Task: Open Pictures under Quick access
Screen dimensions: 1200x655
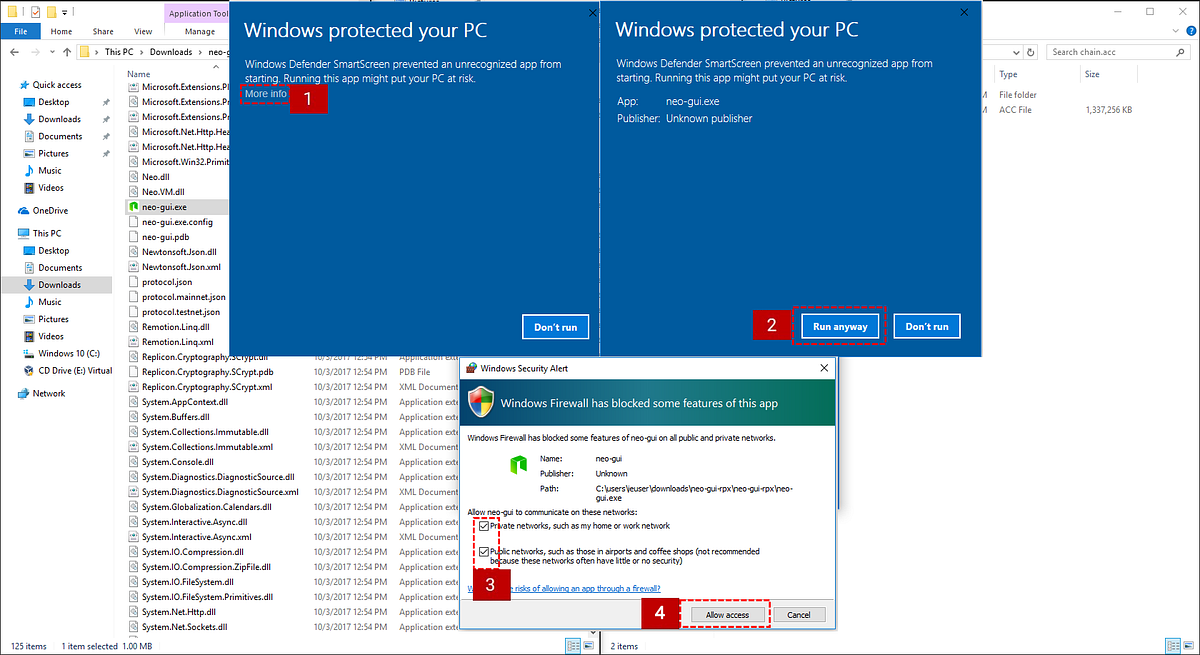Action: click(x=54, y=153)
